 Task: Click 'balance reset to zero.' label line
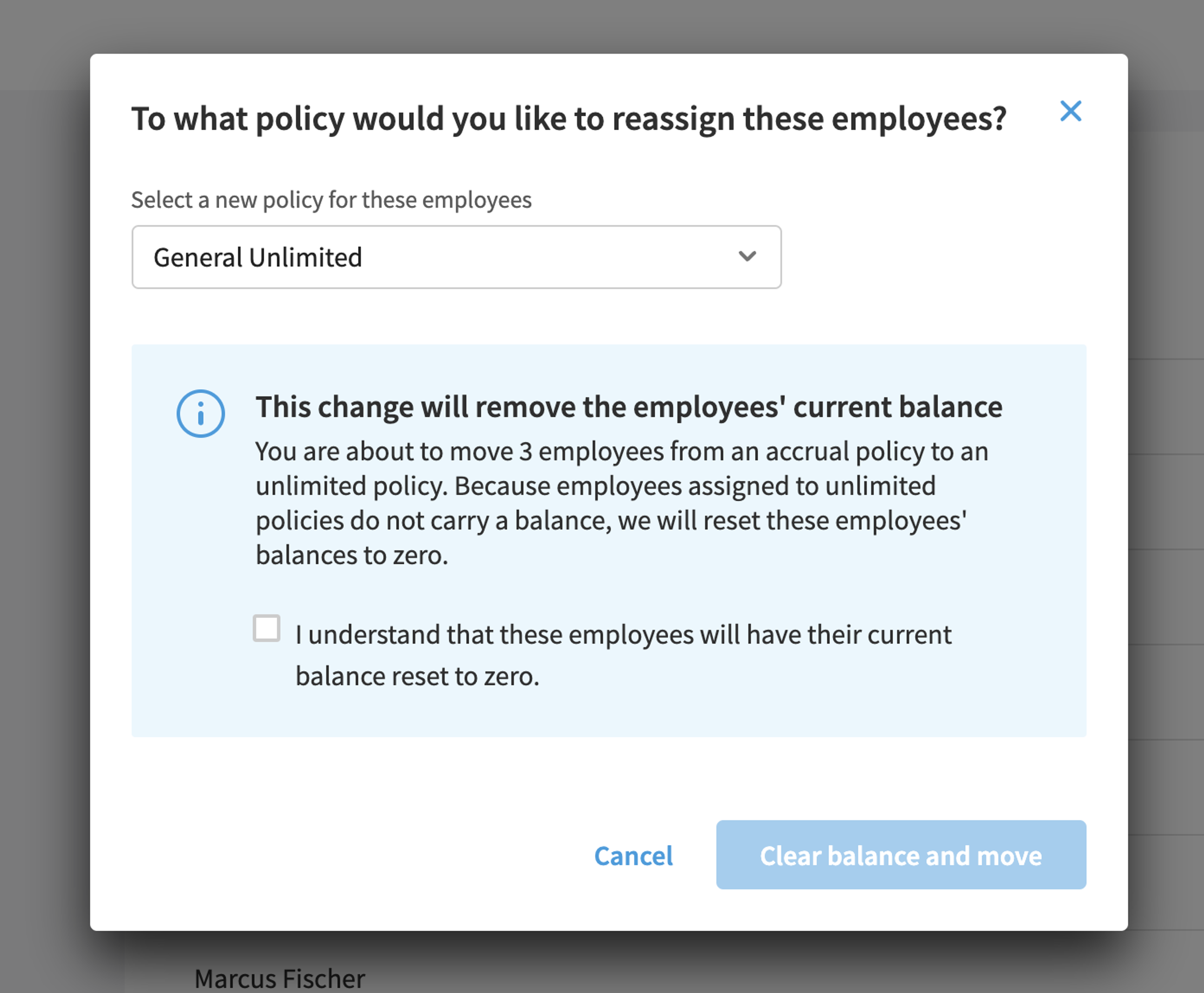(x=418, y=677)
